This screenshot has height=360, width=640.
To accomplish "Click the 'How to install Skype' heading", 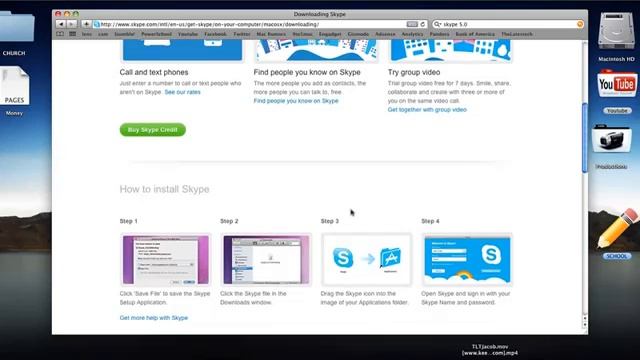I will click(164, 189).
